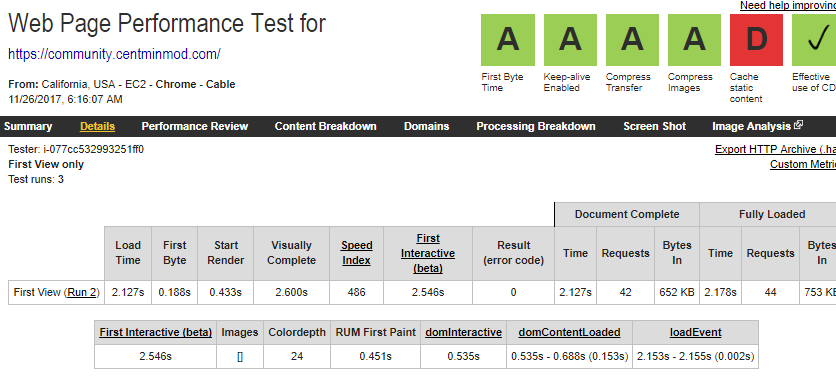
Task: Click the Speed Index column header link
Action: tap(357, 253)
